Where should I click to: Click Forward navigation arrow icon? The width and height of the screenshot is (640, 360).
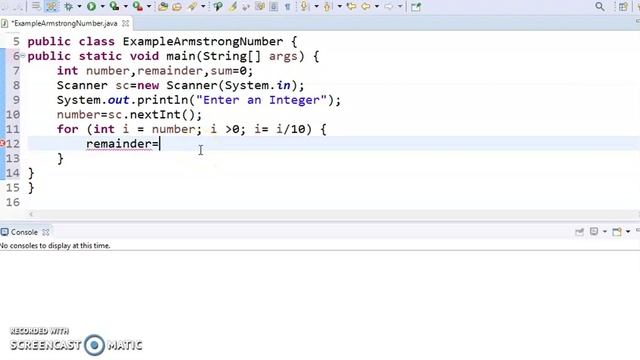[x=389, y=7]
